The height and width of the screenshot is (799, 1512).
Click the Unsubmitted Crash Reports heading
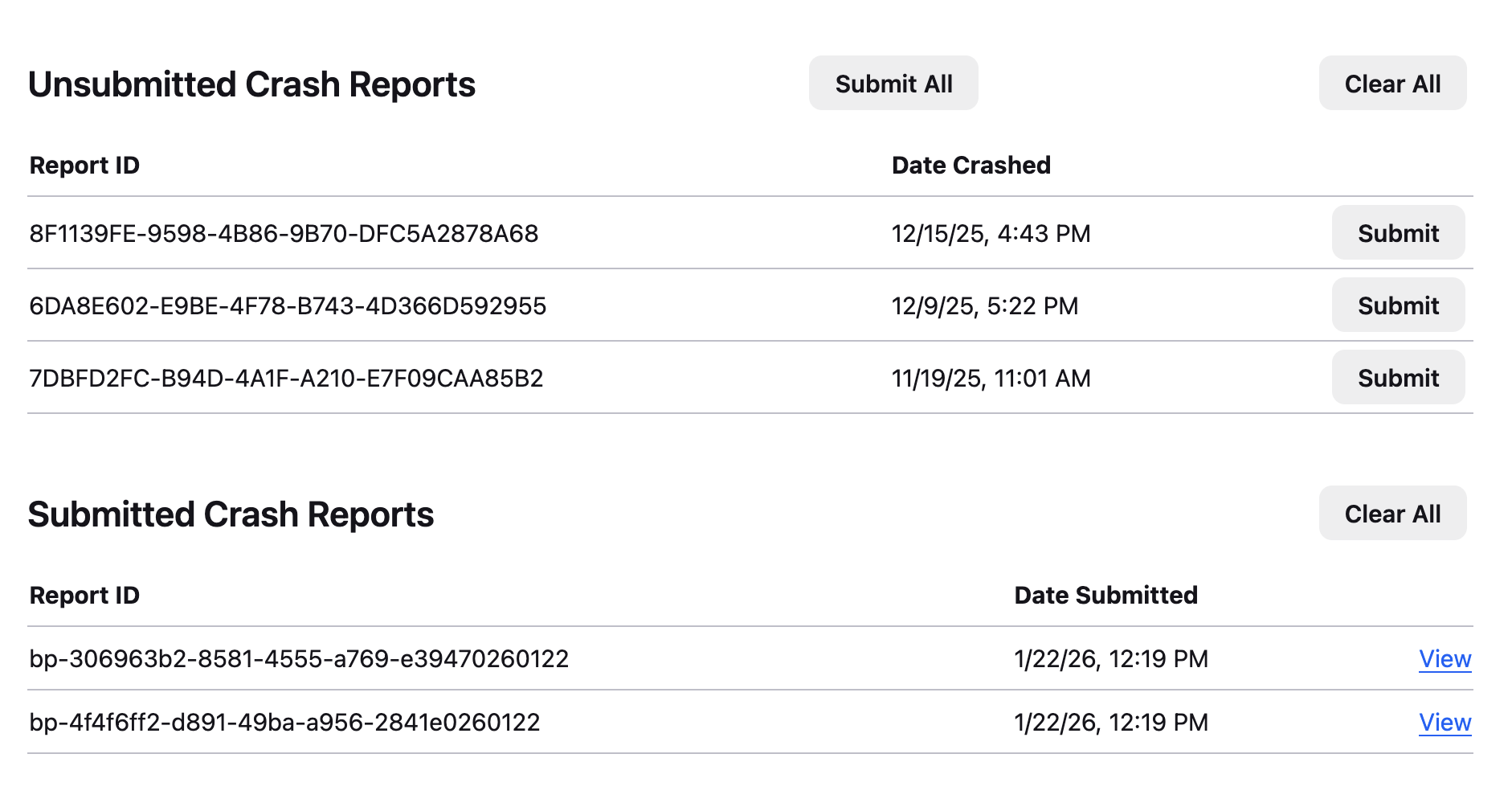pyautogui.click(x=251, y=84)
